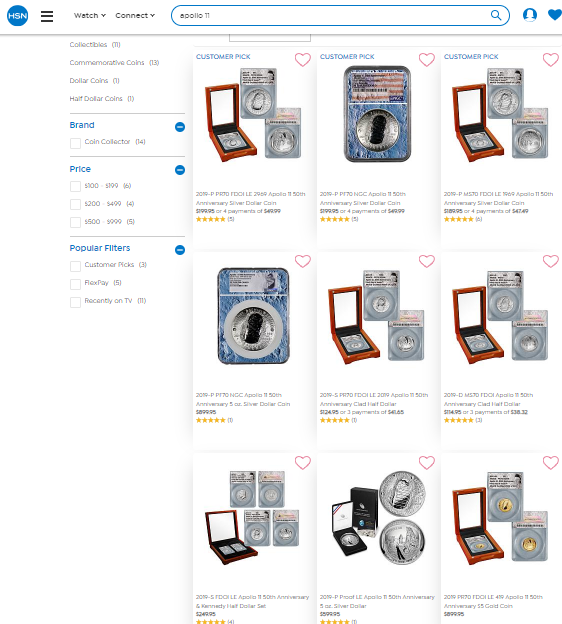Image resolution: width=562 pixels, height=624 pixels.
Task: Click the search magnifier icon
Action: click(496, 16)
